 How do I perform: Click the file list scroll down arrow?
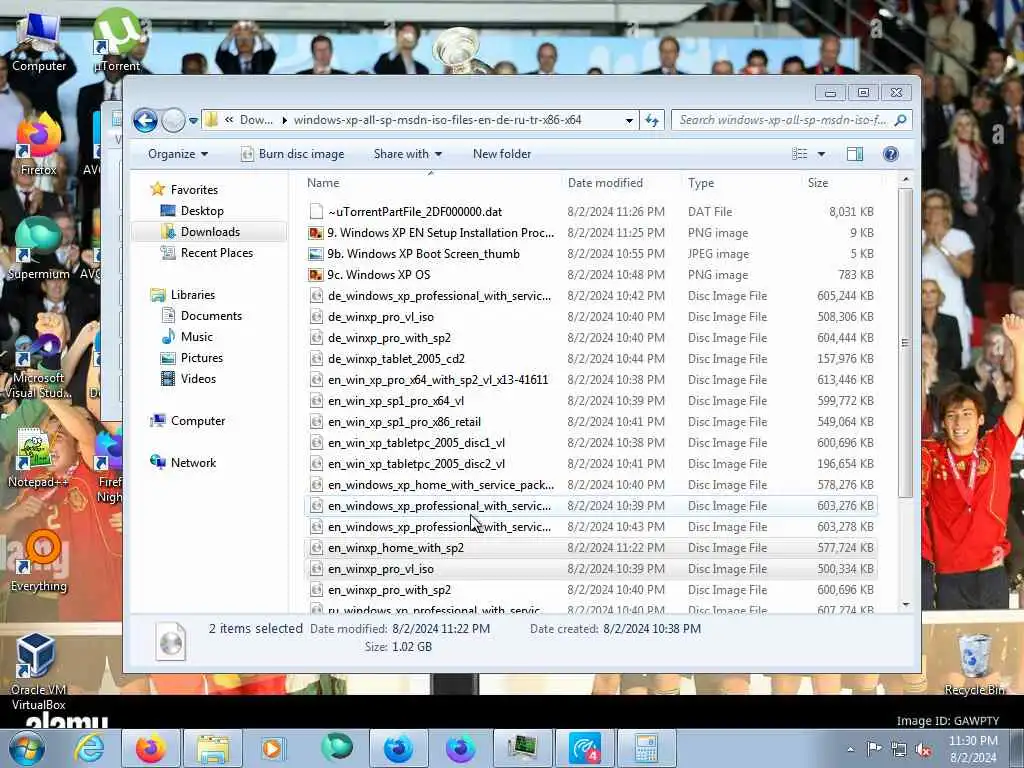pos(905,605)
